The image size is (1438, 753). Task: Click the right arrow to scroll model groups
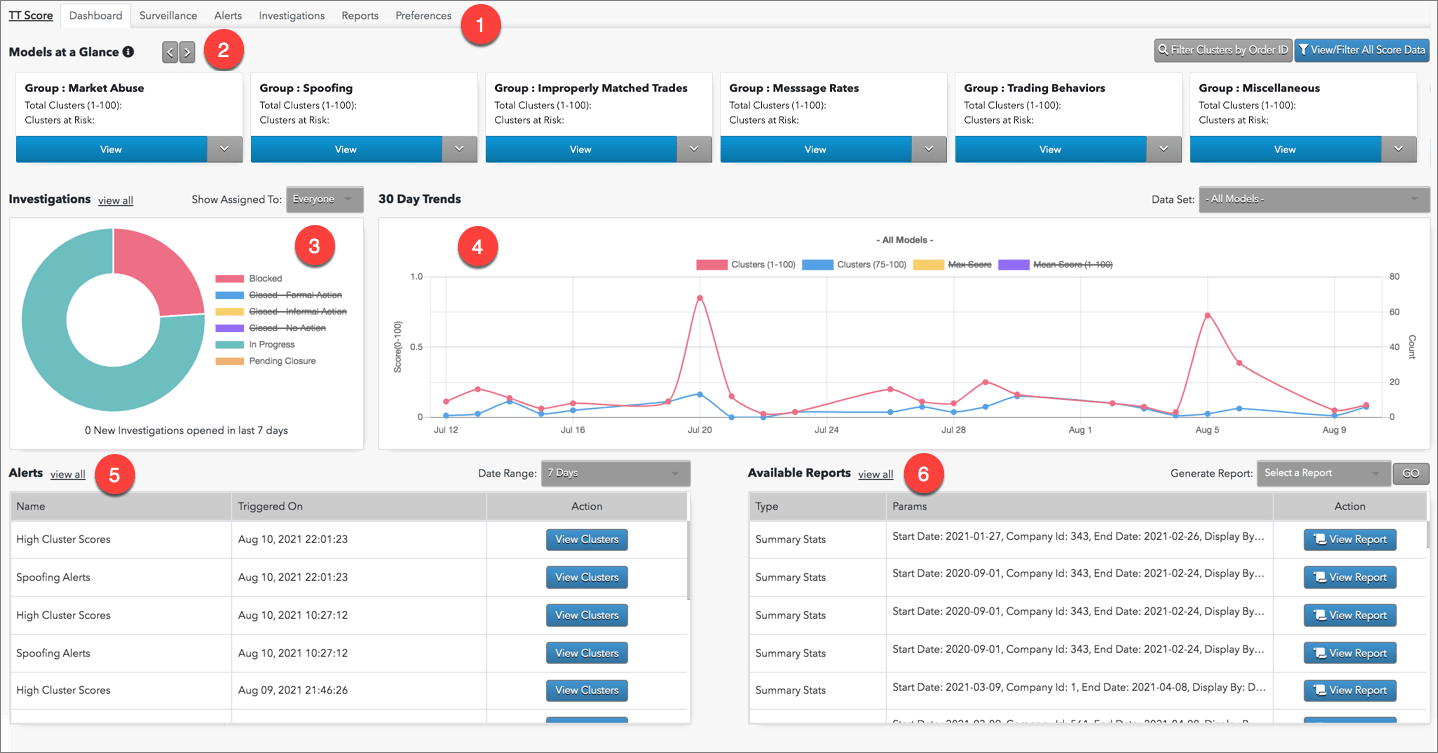pos(186,51)
